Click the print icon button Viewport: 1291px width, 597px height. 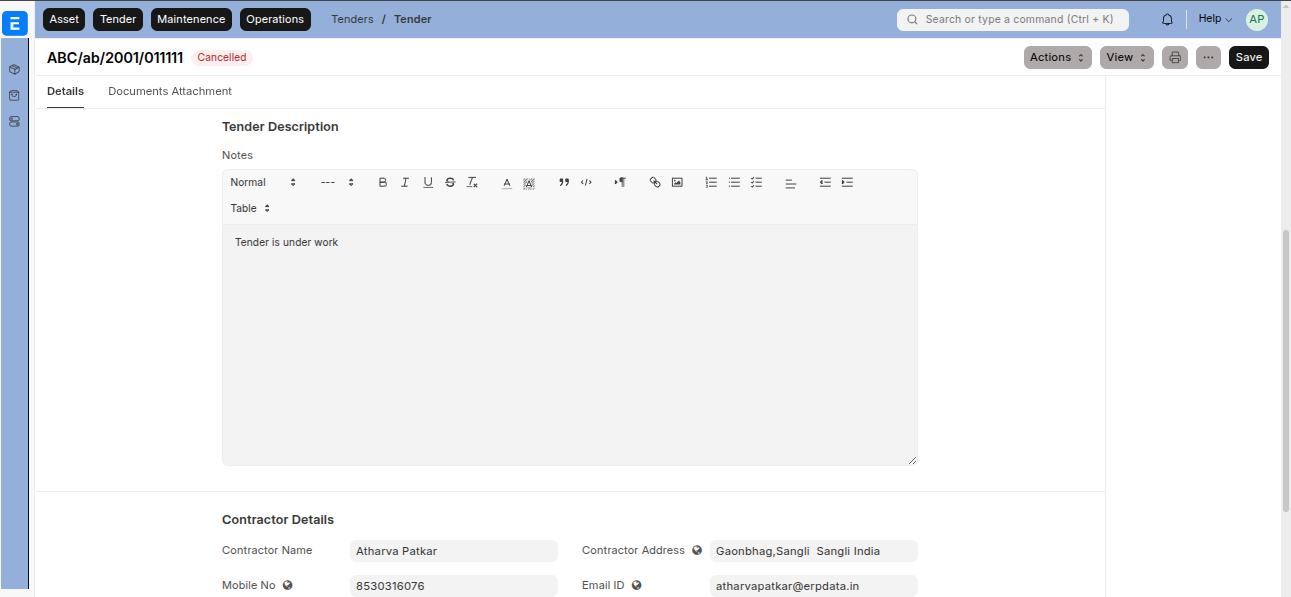pyautogui.click(x=1175, y=58)
